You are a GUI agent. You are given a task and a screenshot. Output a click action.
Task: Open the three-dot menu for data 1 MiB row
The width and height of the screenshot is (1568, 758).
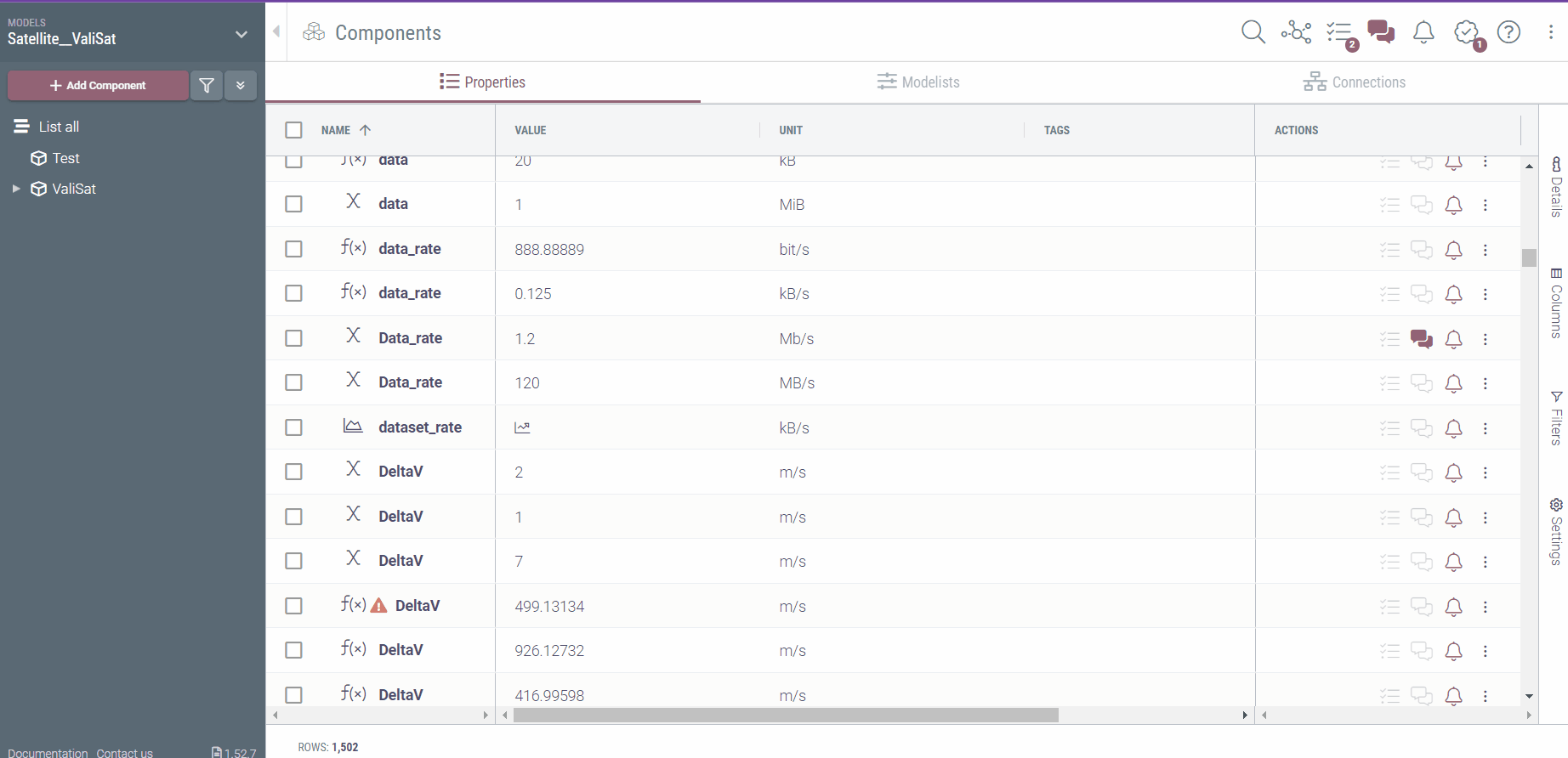[1486, 205]
